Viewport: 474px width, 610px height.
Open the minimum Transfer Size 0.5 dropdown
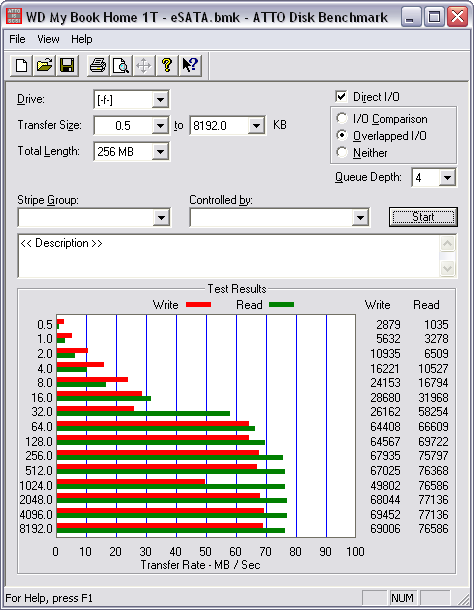point(160,126)
